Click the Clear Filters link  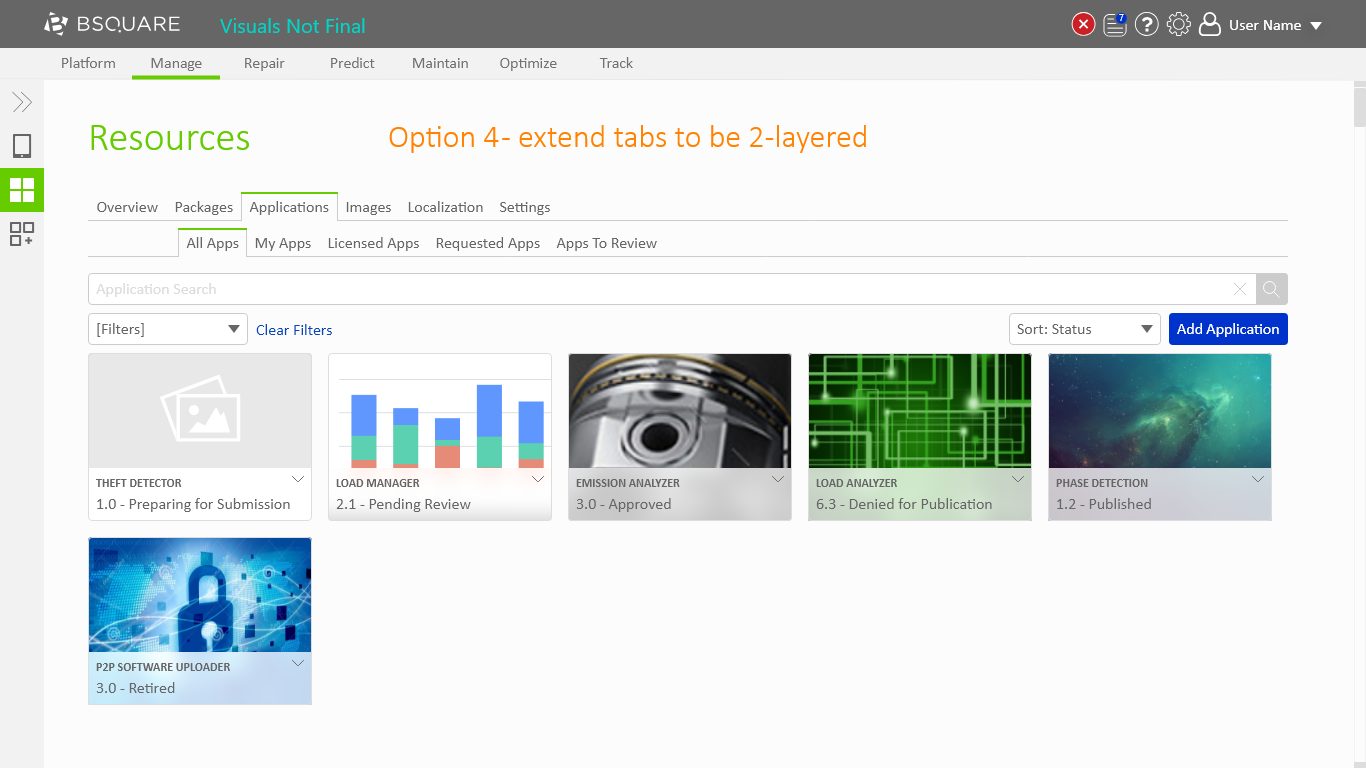294,330
